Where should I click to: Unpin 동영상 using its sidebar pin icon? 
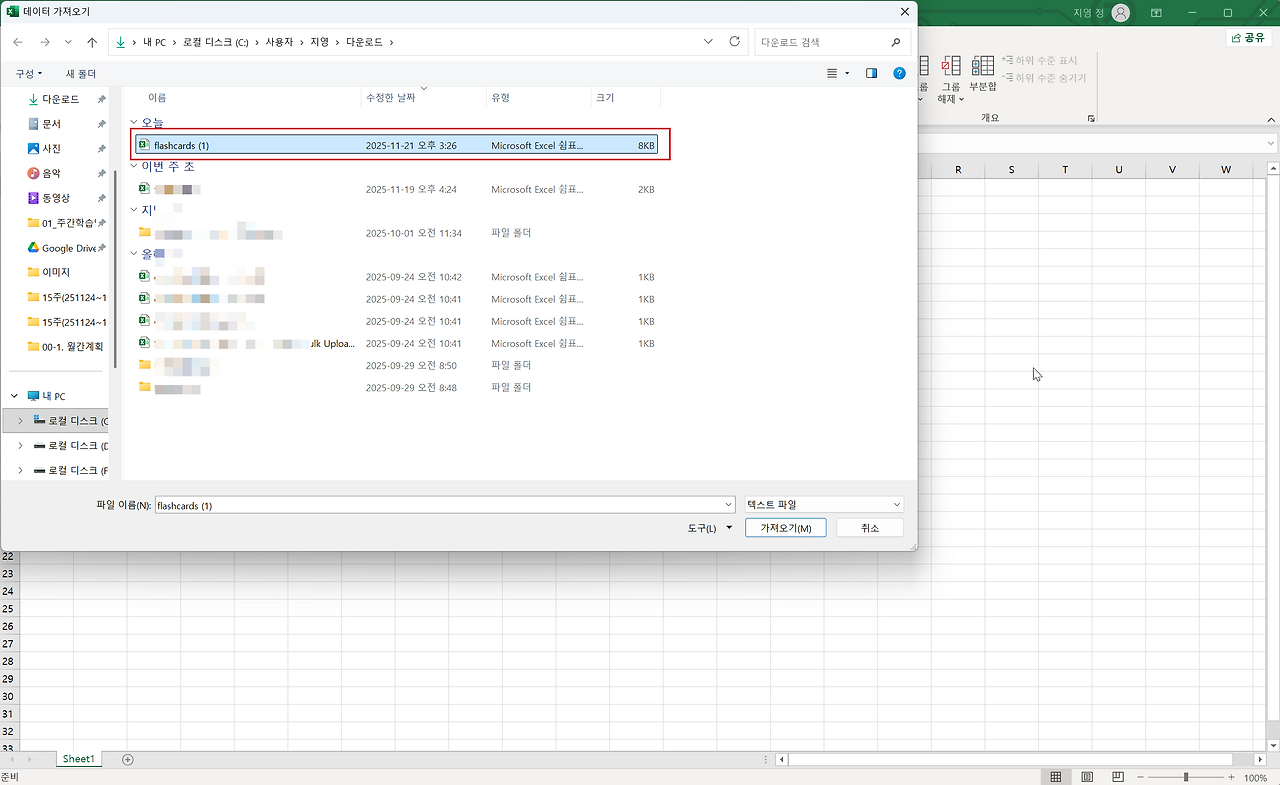101,198
